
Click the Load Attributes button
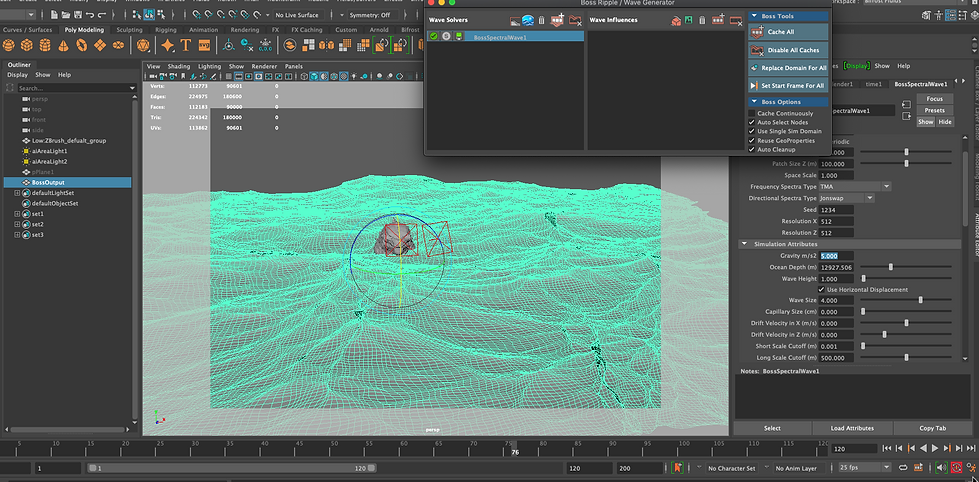[x=852, y=428]
